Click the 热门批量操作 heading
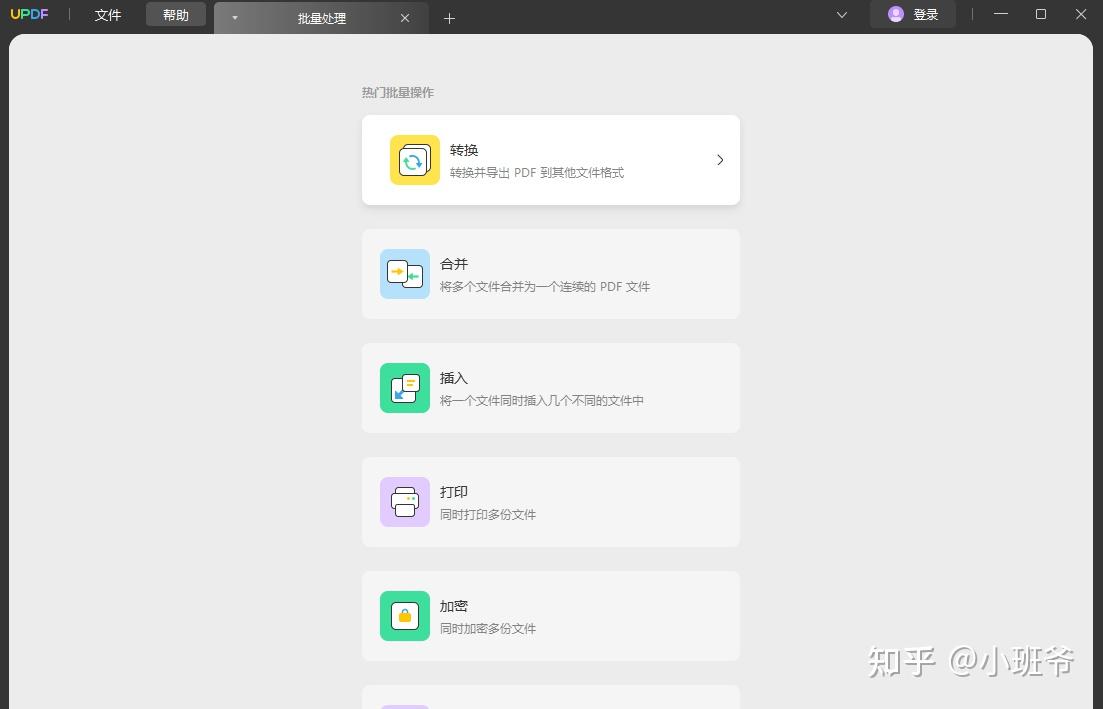This screenshot has width=1103, height=709. point(398,93)
